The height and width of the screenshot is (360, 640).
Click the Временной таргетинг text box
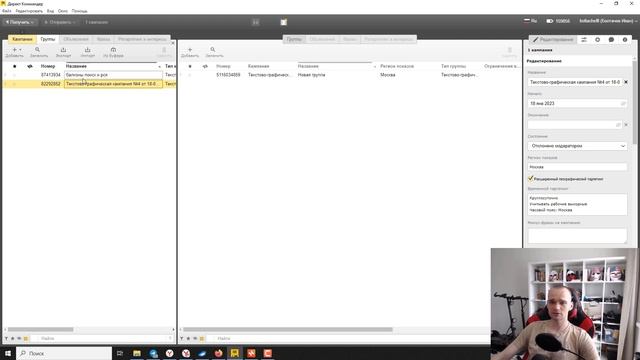[577, 204]
